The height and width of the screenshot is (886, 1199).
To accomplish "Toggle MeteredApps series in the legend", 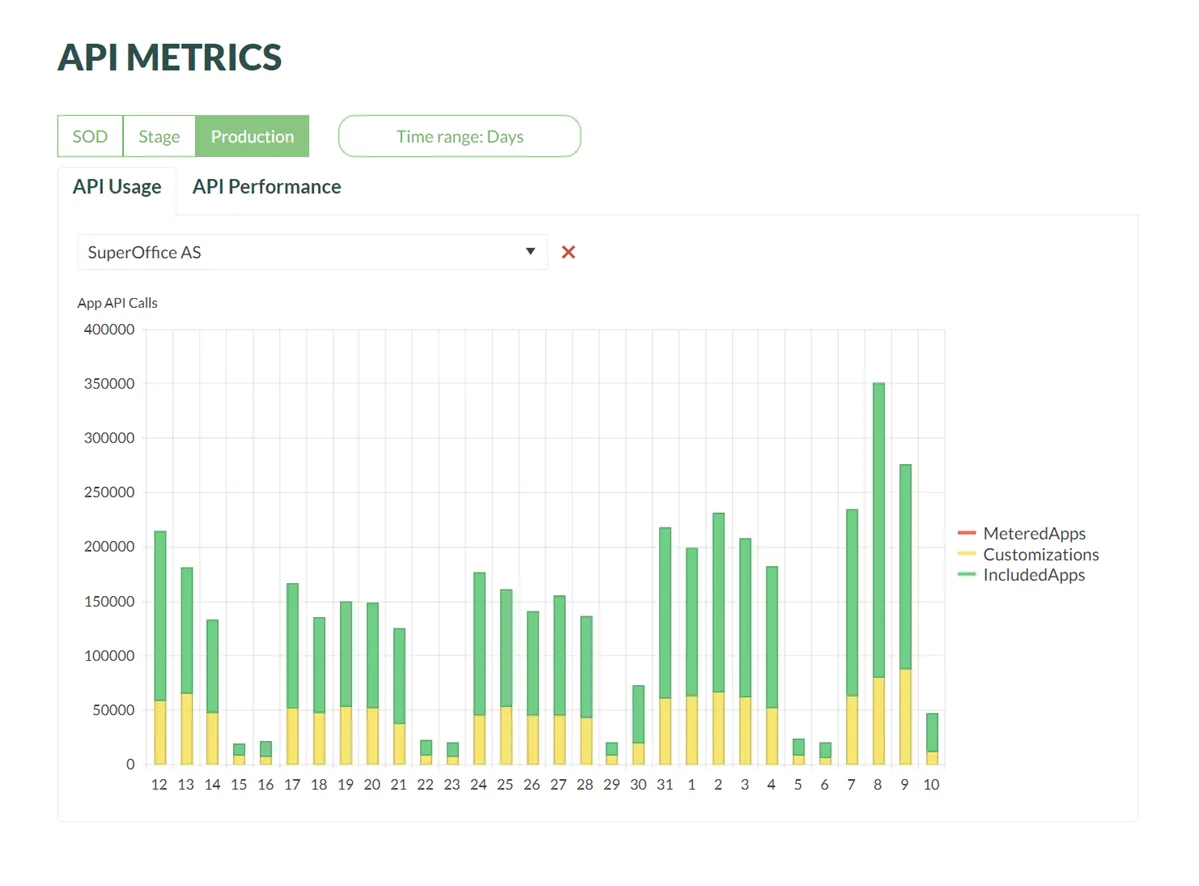I will 1034,534.
